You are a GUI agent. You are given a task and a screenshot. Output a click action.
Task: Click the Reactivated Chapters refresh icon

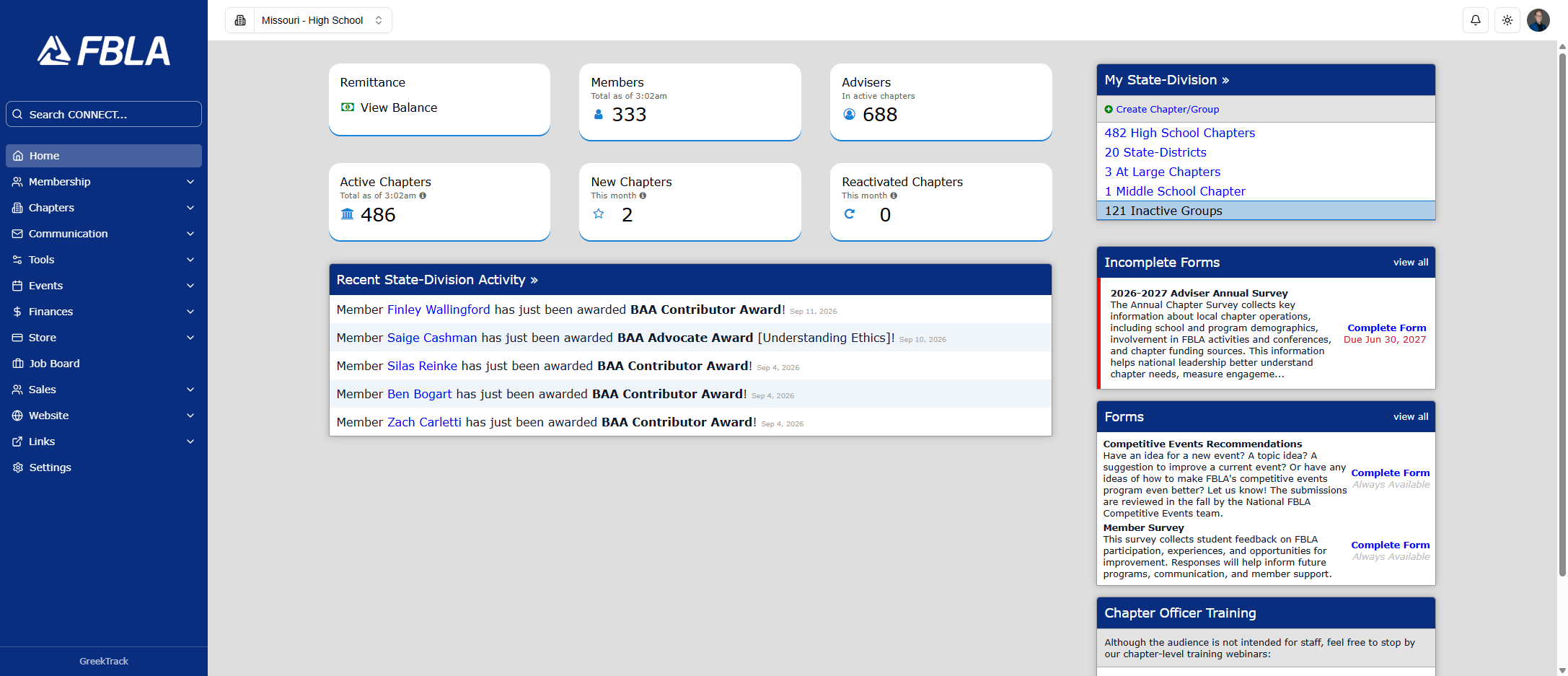pyautogui.click(x=850, y=214)
